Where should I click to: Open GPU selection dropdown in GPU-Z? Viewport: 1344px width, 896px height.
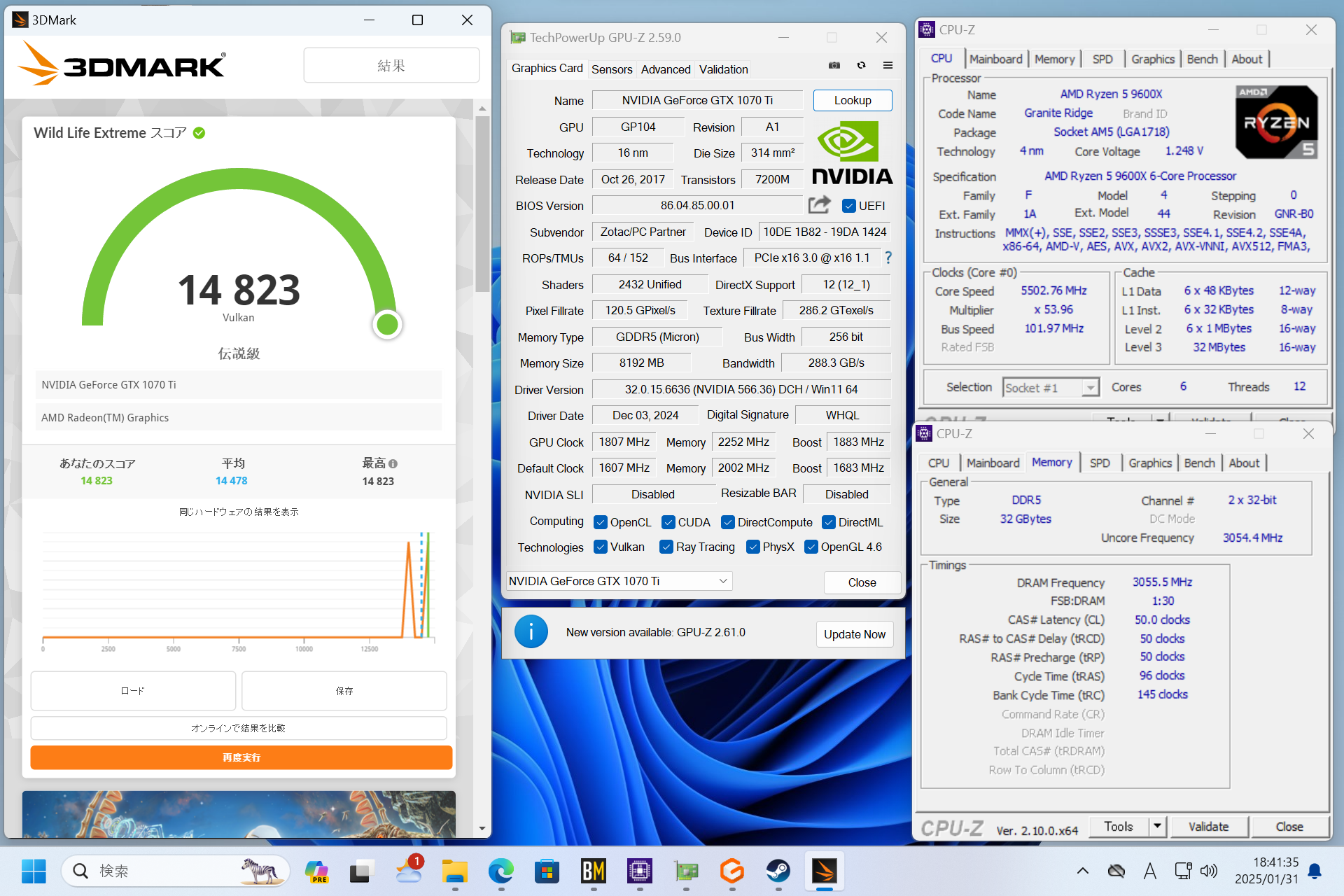619,581
